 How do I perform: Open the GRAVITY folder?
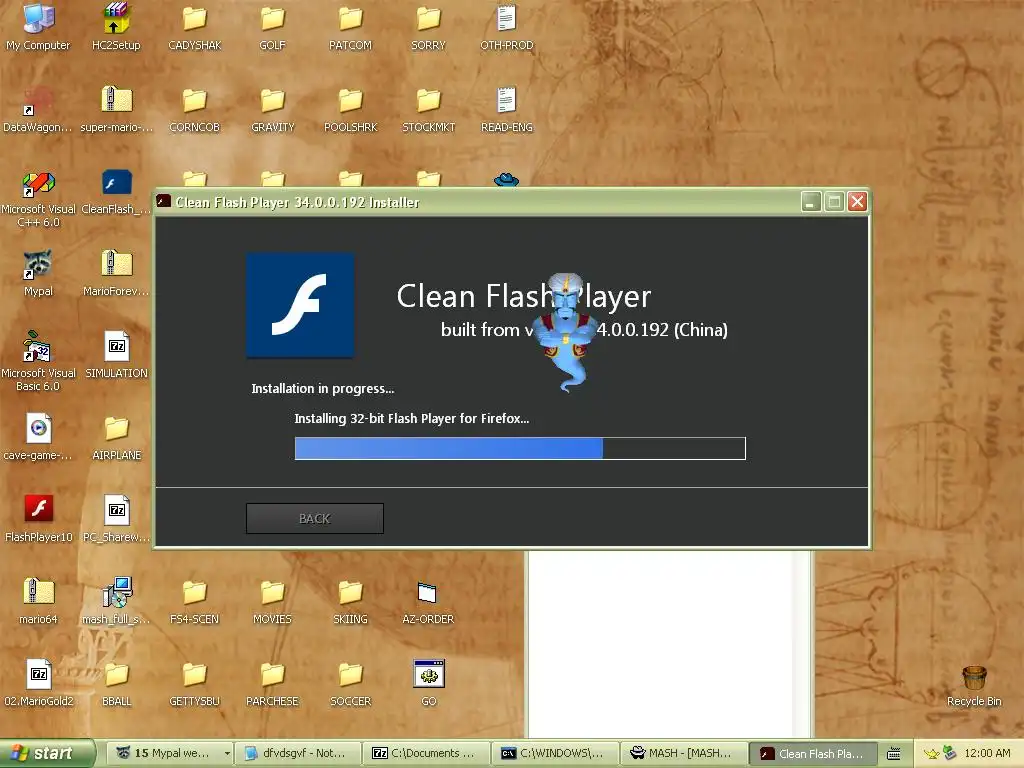point(272,109)
